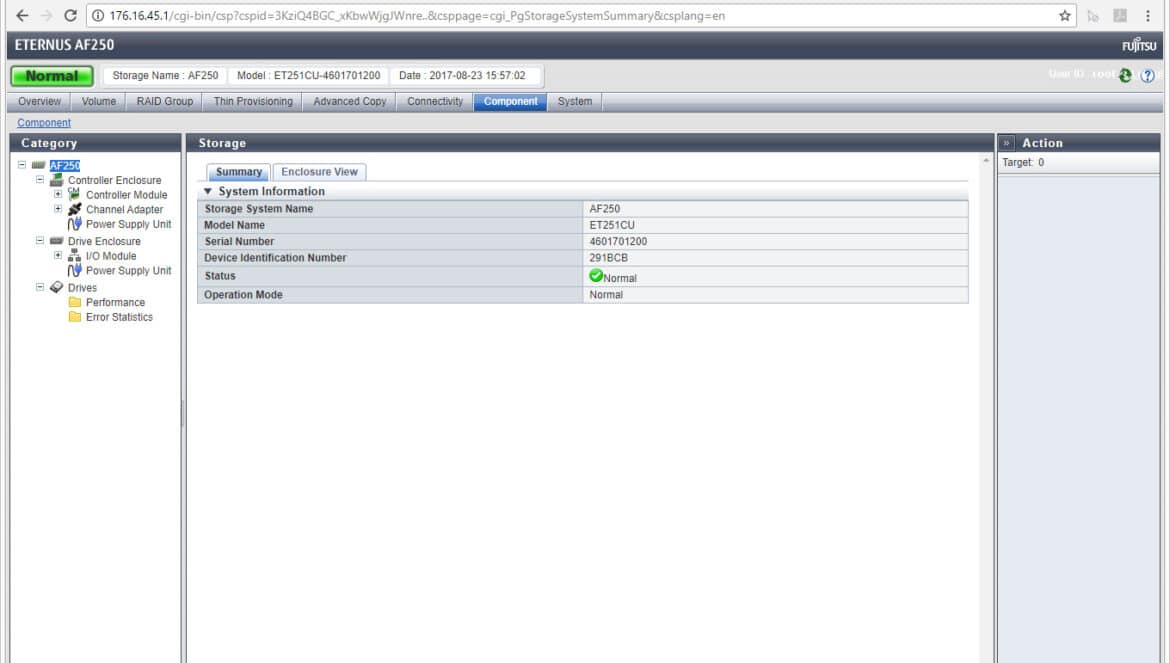The height and width of the screenshot is (663, 1170).
Task: Click the green refresh arrows icon near User ID
Action: [x=1125, y=75]
